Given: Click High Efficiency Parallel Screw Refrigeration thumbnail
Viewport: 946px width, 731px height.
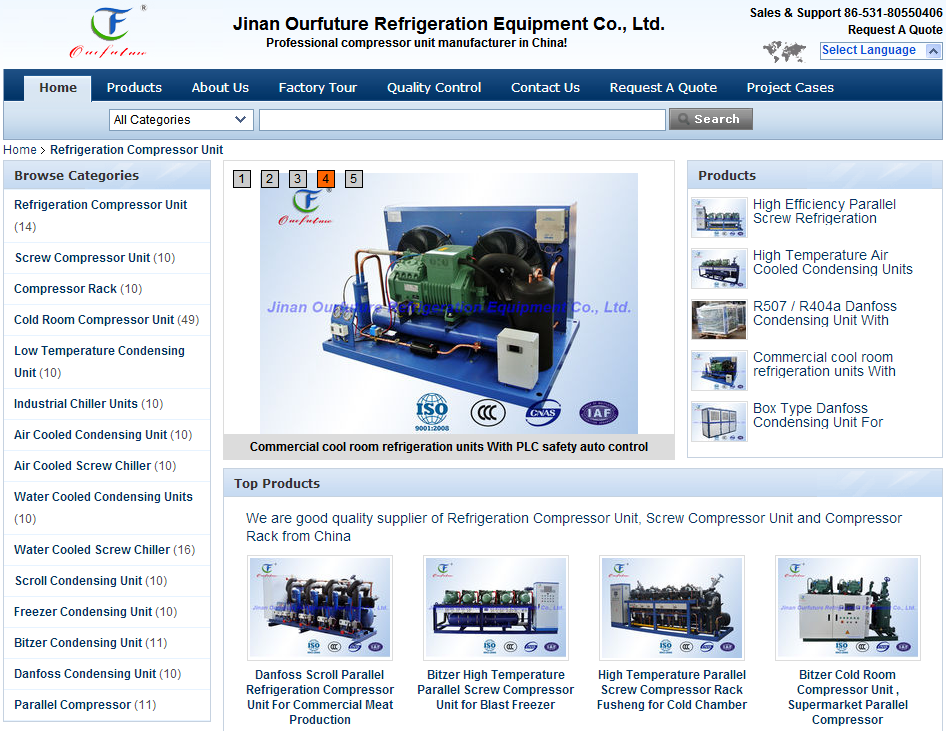Looking at the screenshot, I should click(x=719, y=218).
